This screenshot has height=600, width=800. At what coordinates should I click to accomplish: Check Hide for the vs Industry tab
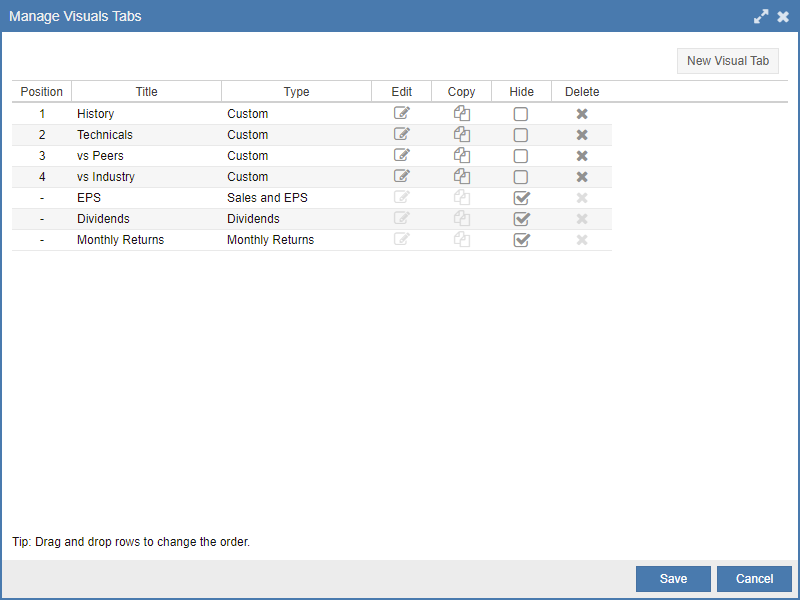click(520, 177)
